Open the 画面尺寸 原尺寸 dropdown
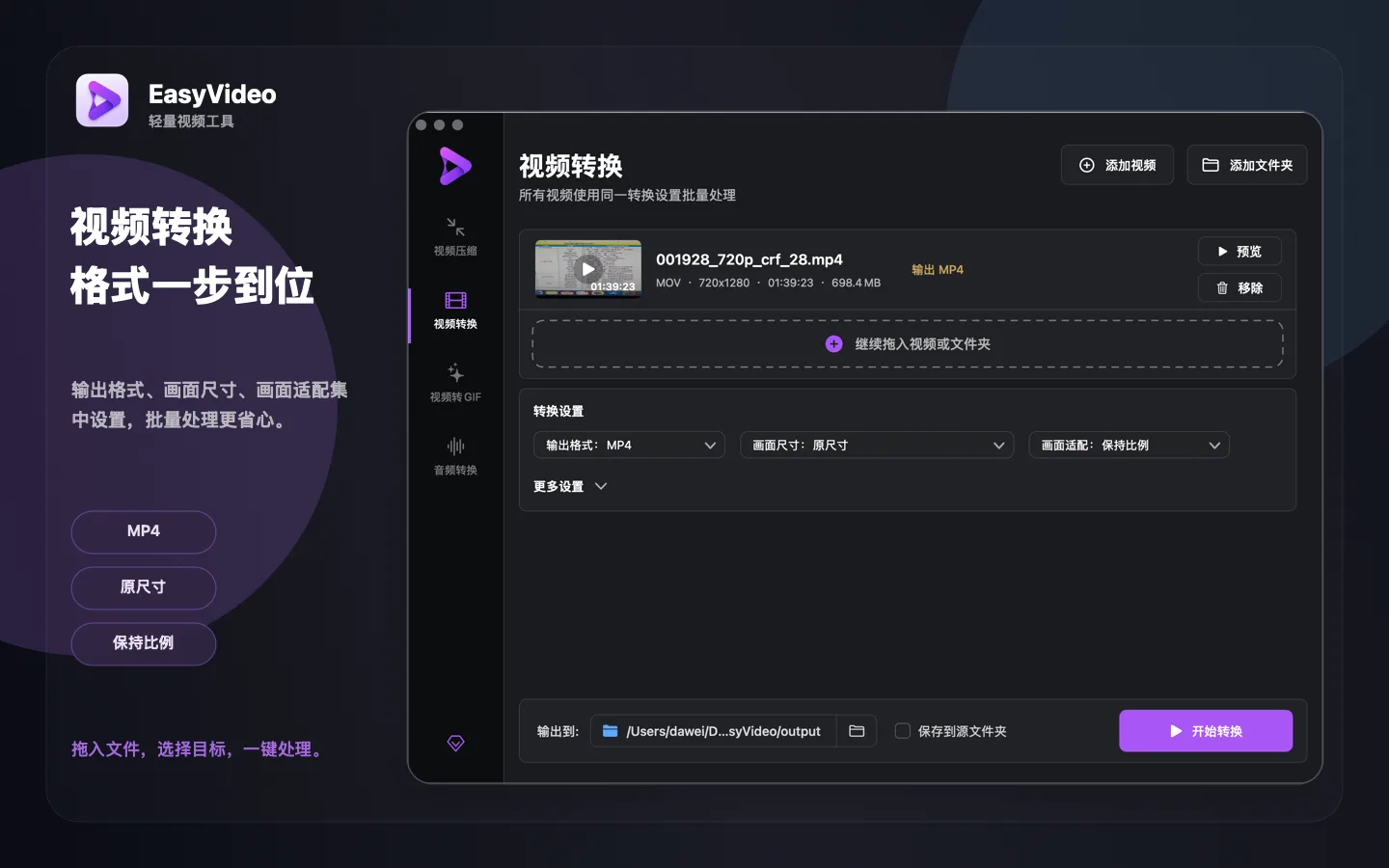The height and width of the screenshot is (868, 1389). coord(877,445)
